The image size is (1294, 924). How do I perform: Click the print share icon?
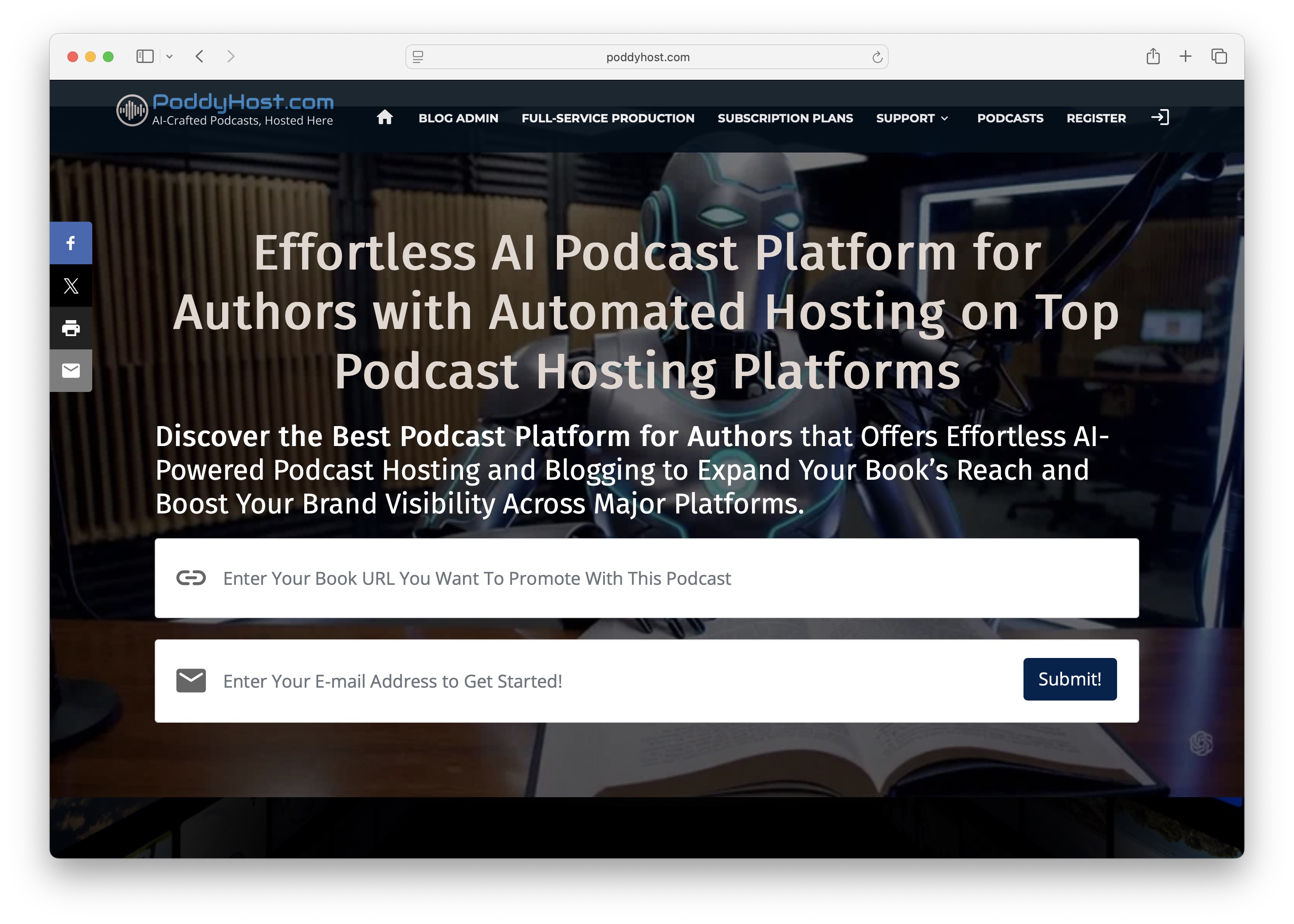(x=71, y=328)
